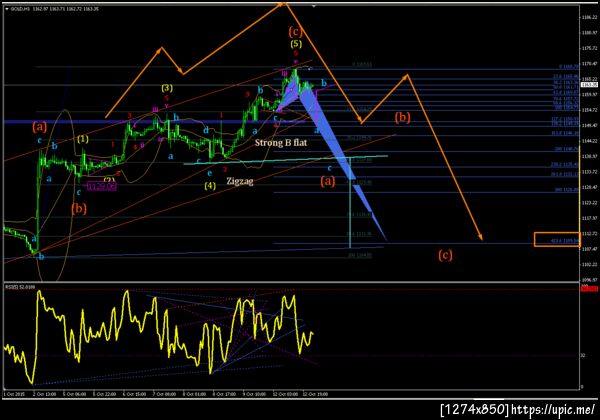Click the highlighted current price tag 1163.35

pyautogui.click(x=589, y=85)
